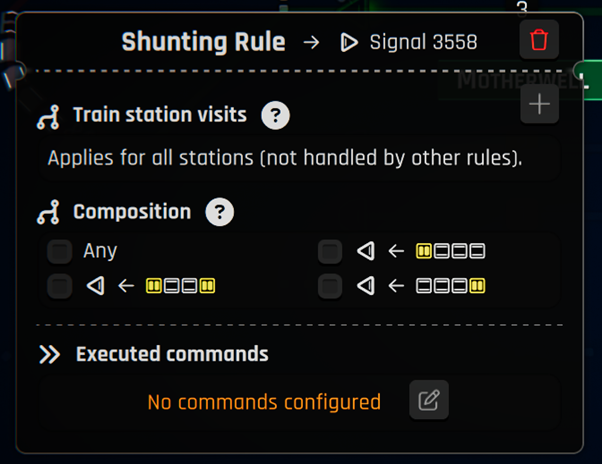The width and height of the screenshot is (602, 464).
Task: Open help for Train station visits
Action: [x=275, y=115]
